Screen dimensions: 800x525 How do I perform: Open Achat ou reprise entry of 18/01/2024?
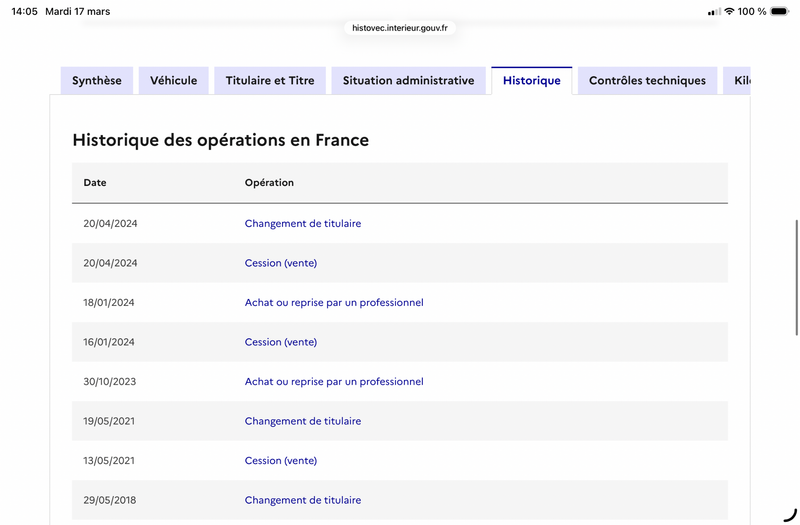334,302
